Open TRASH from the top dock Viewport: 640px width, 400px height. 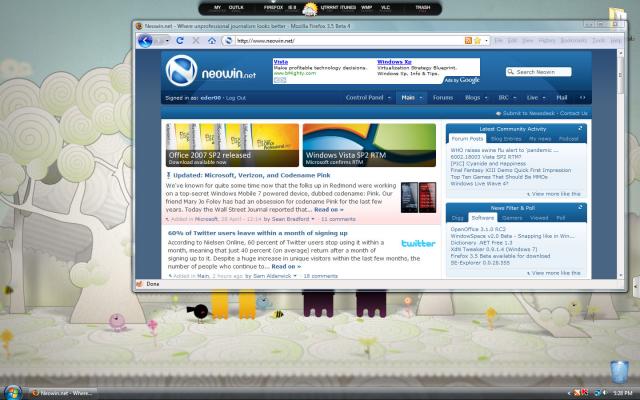(422, 7)
